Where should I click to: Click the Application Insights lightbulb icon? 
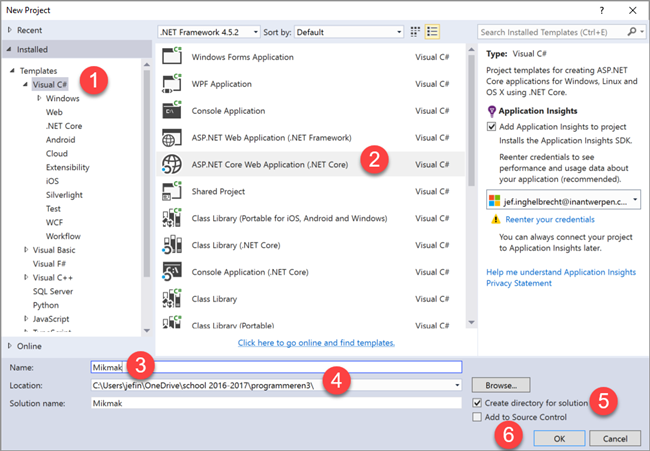tap(492, 111)
